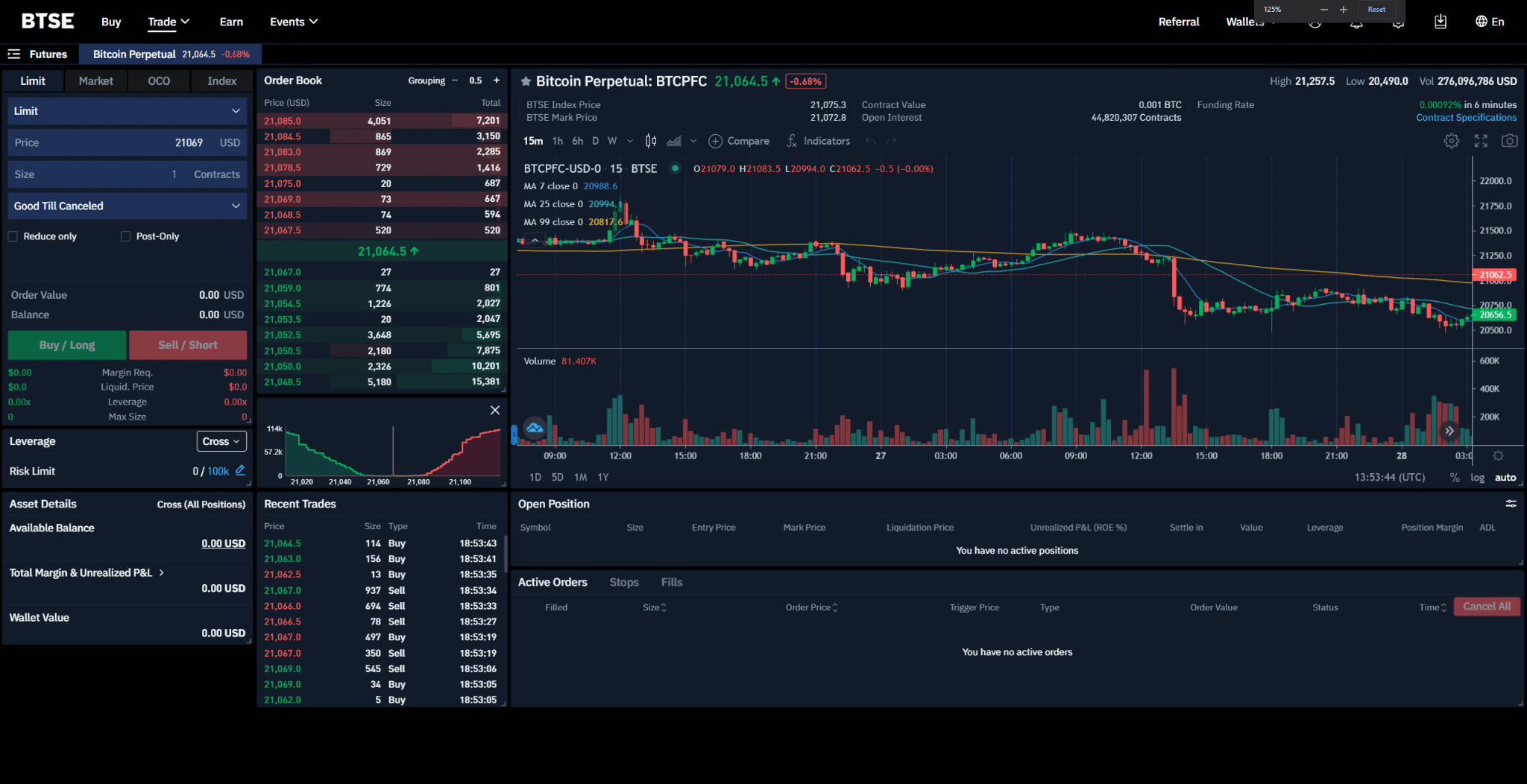Enable the Post-Only checkbox
1527x784 pixels.
point(125,236)
